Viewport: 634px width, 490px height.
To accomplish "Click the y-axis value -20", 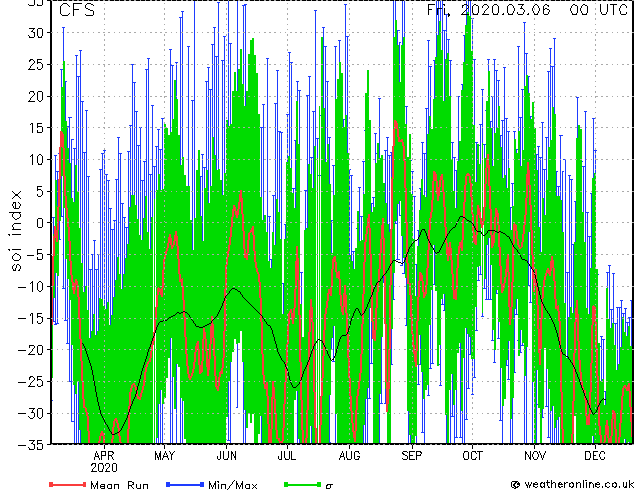I will coord(32,350).
